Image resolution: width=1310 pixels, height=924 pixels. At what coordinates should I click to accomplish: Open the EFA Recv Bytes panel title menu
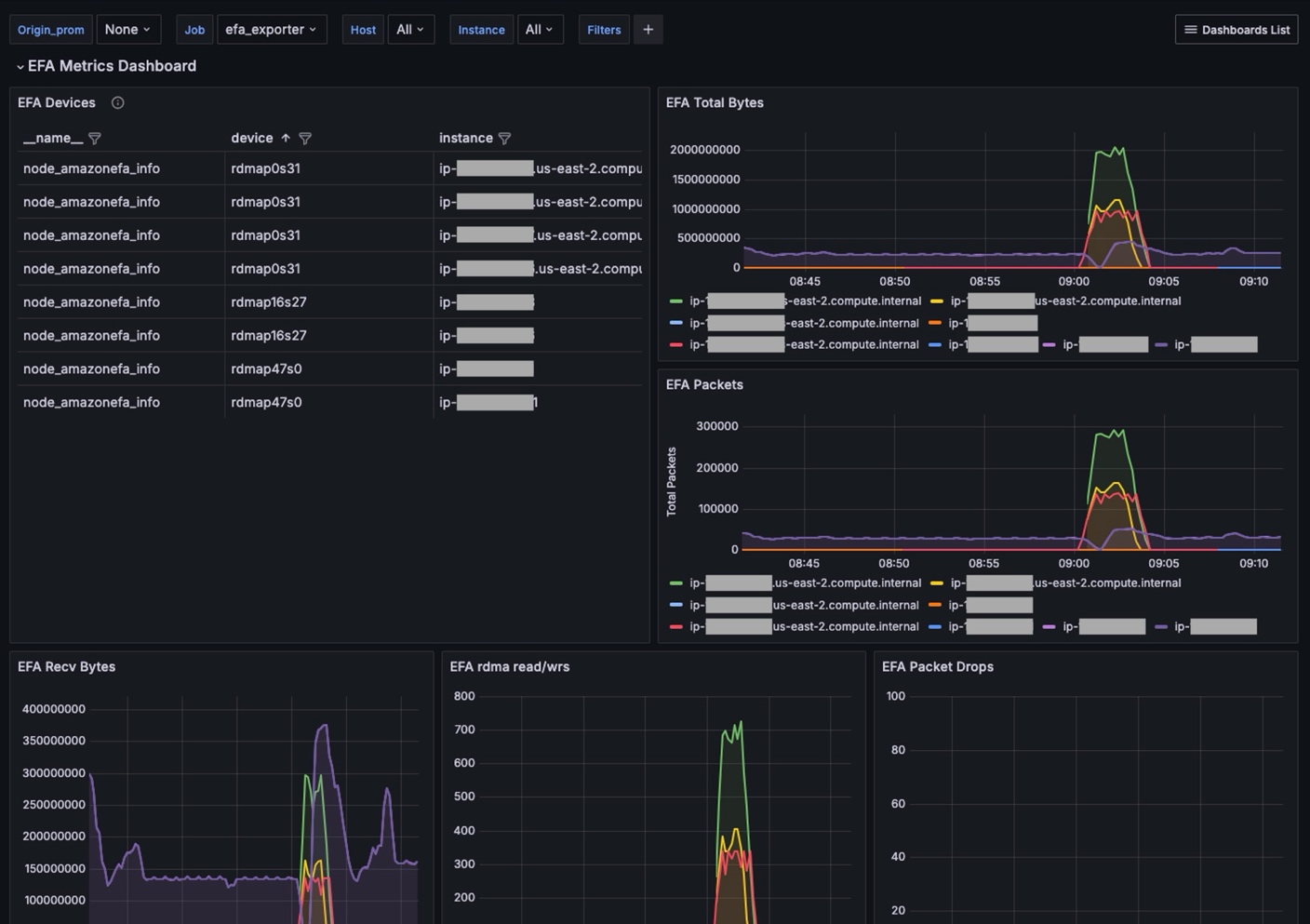point(67,666)
